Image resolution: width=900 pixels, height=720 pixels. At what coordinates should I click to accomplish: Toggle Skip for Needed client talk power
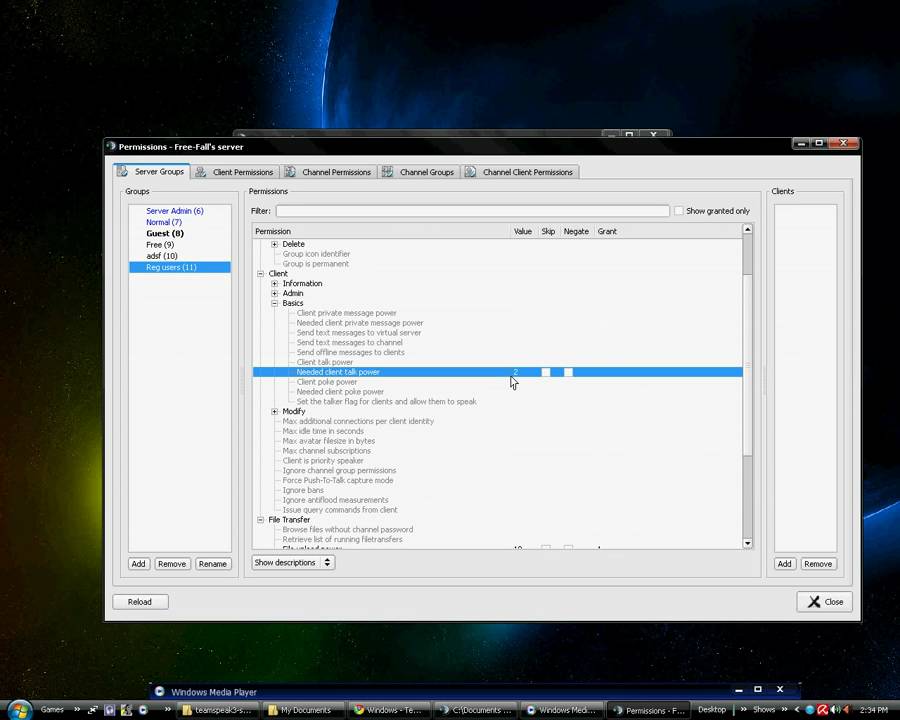546,372
